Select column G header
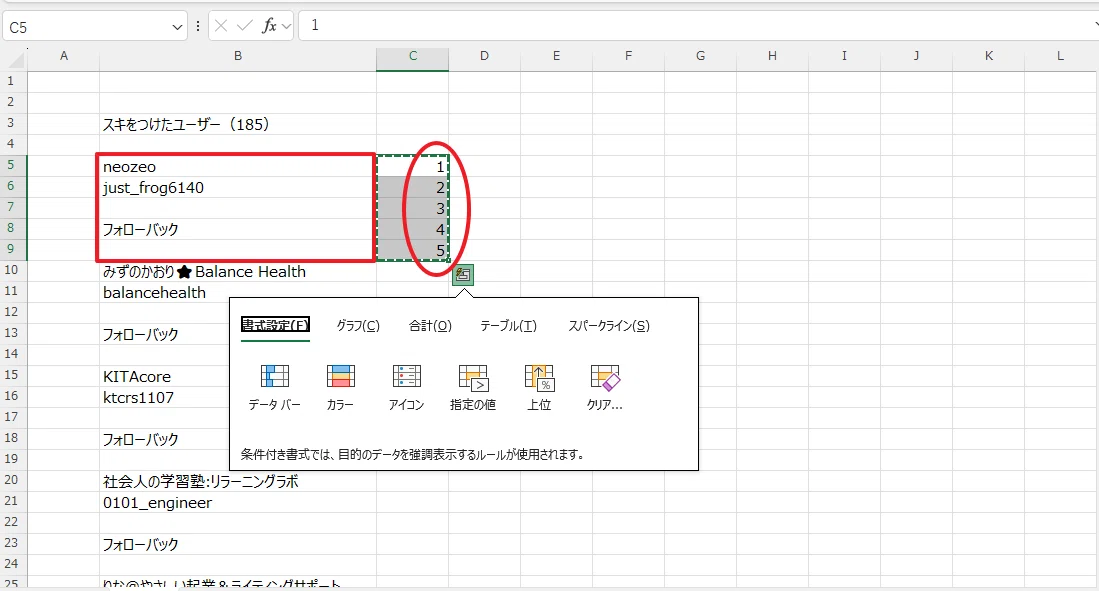 [700, 56]
